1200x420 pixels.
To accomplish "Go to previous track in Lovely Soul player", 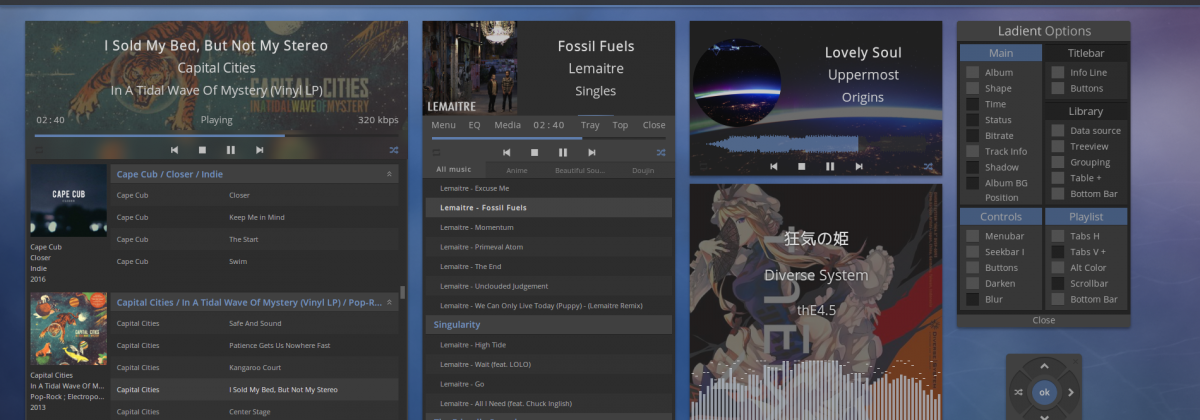I will (x=773, y=166).
